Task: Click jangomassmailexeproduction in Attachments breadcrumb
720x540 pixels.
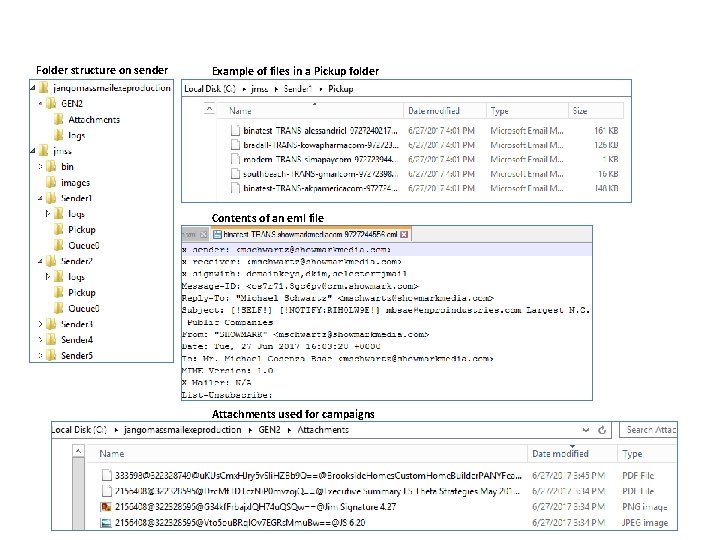Action: click(x=182, y=430)
